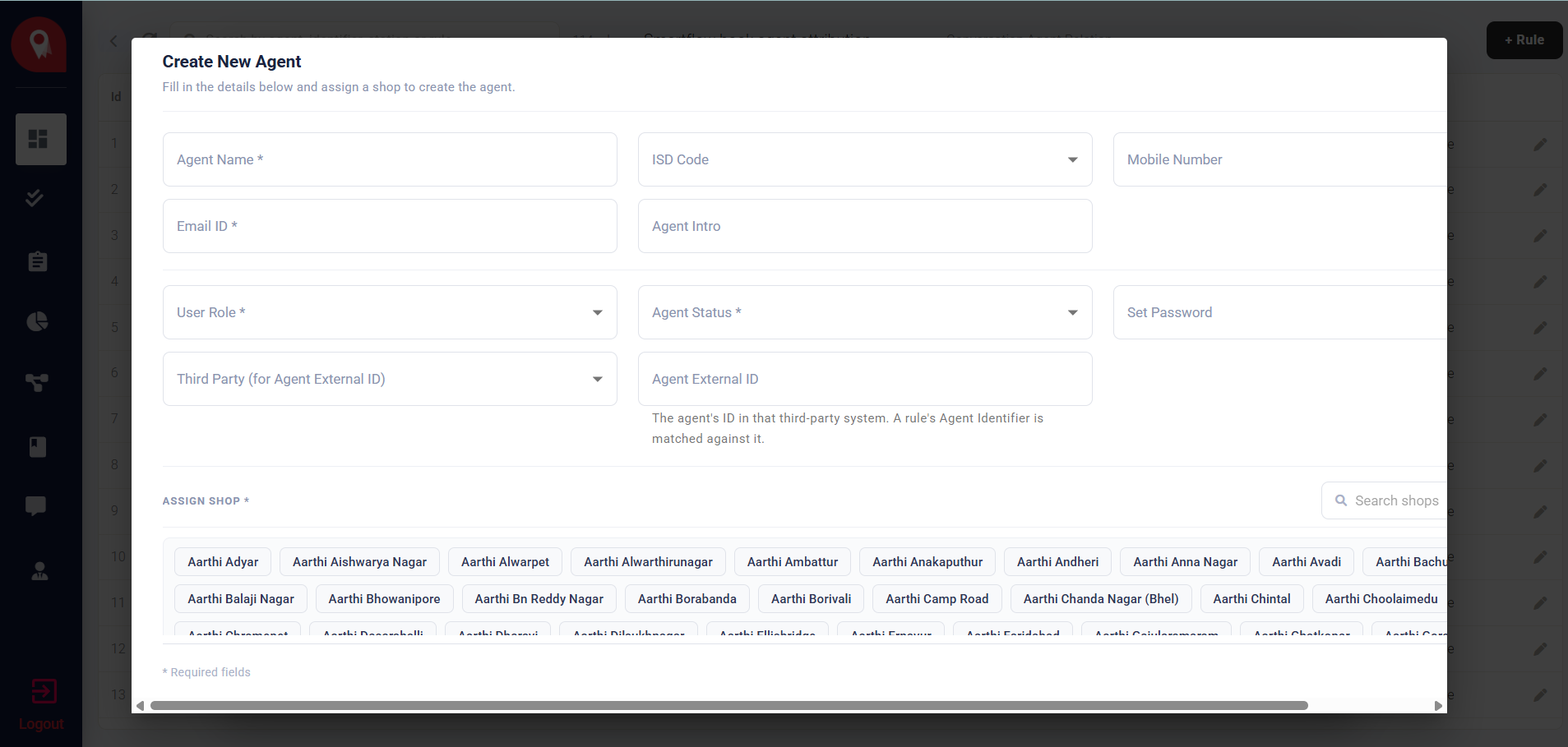The width and height of the screenshot is (1568, 747).
Task: Click the + Rule button
Action: pos(1524,40)
